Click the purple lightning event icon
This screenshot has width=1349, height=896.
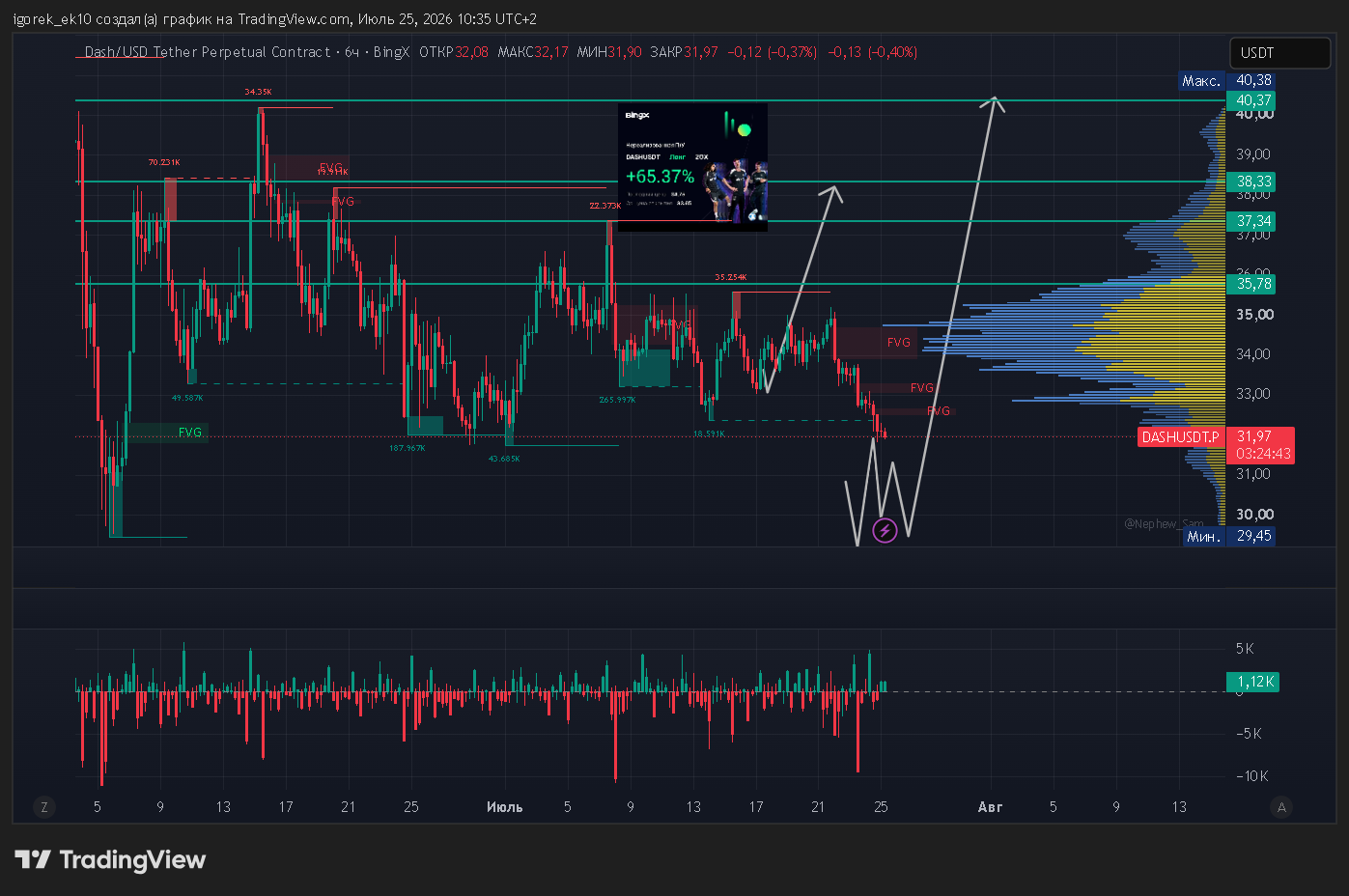tap(885, 530)
